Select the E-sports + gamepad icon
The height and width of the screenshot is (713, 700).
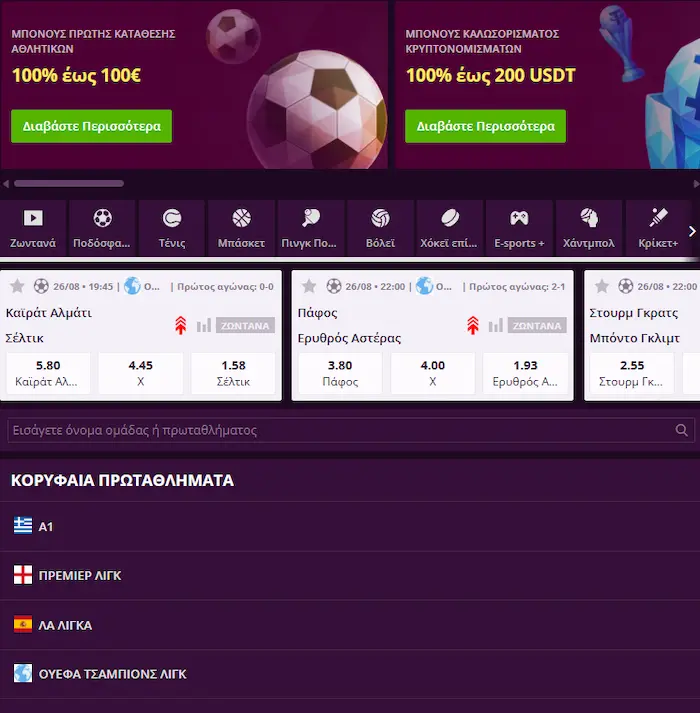(x=519, y=228)
